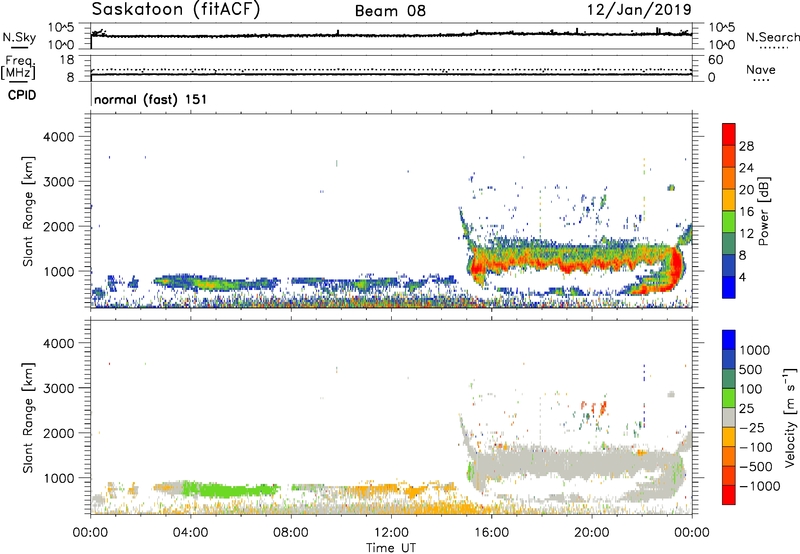Click the 4000 km tick of power panel

pos(58,137)
